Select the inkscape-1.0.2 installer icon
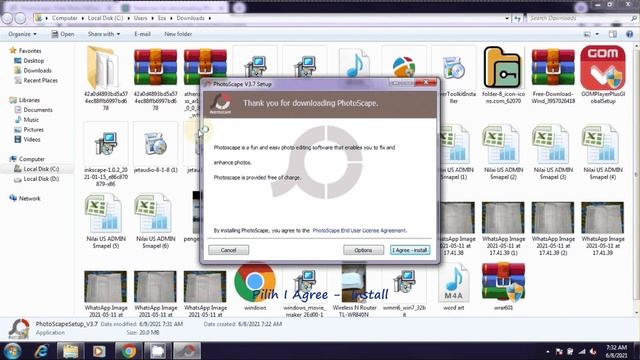 point(106,144)
